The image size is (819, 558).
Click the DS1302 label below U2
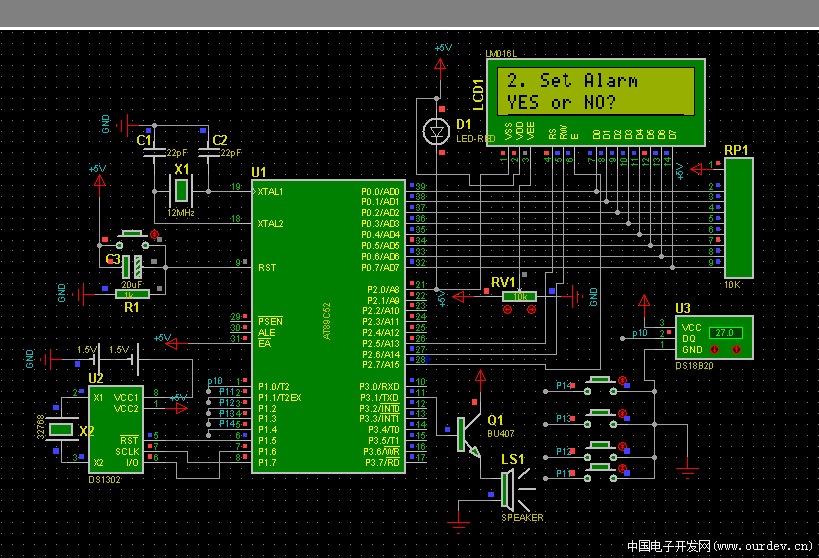(104, 479)
